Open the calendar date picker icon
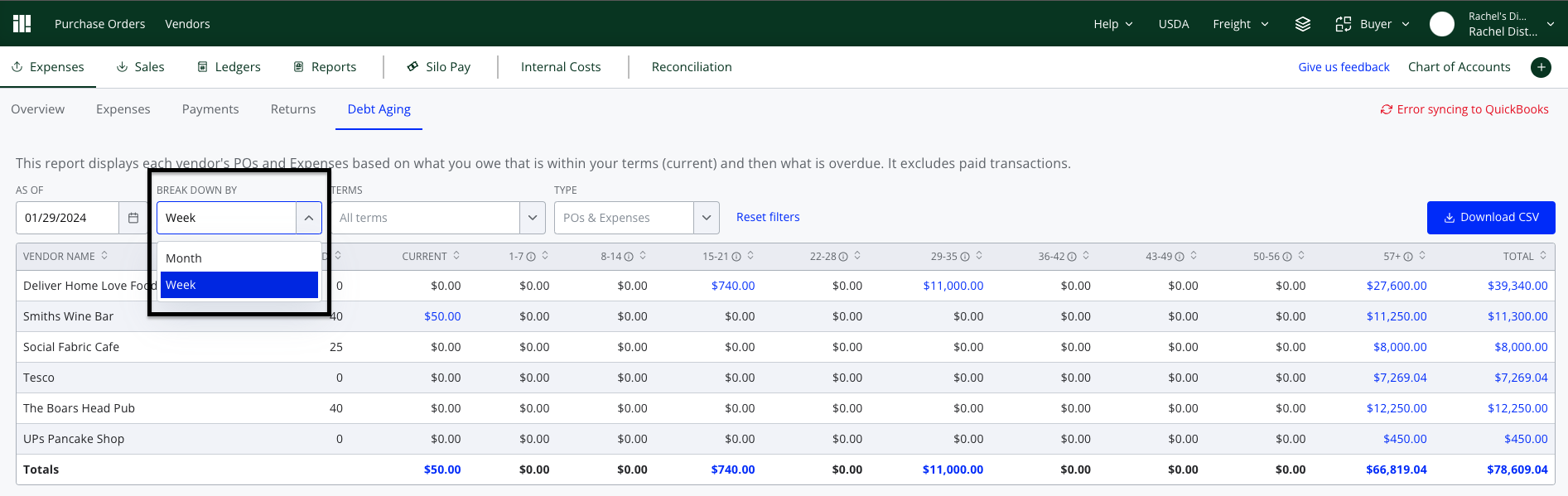Viewport: 1568px width, 496px height. (x=133, y=218)
